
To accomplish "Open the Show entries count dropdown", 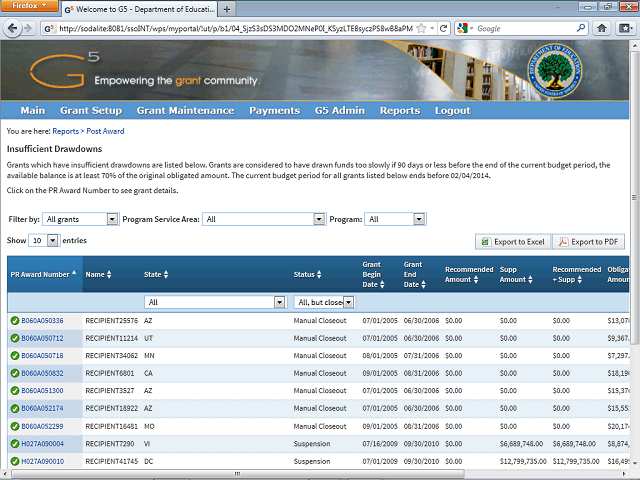I will (x=44, y=240).
